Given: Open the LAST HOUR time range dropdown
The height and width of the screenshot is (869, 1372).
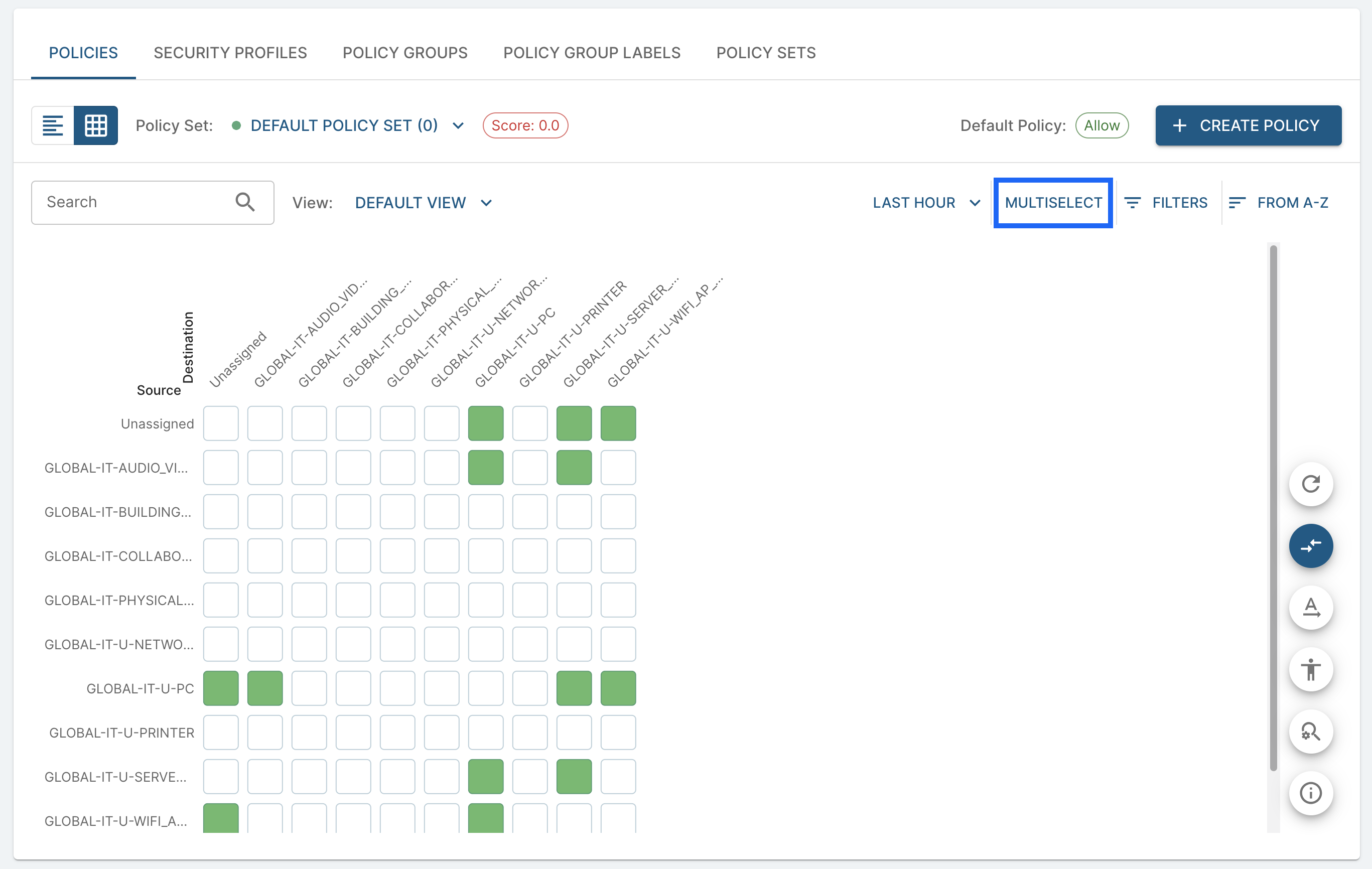Looking at the screenshot, I should point(926,203).
